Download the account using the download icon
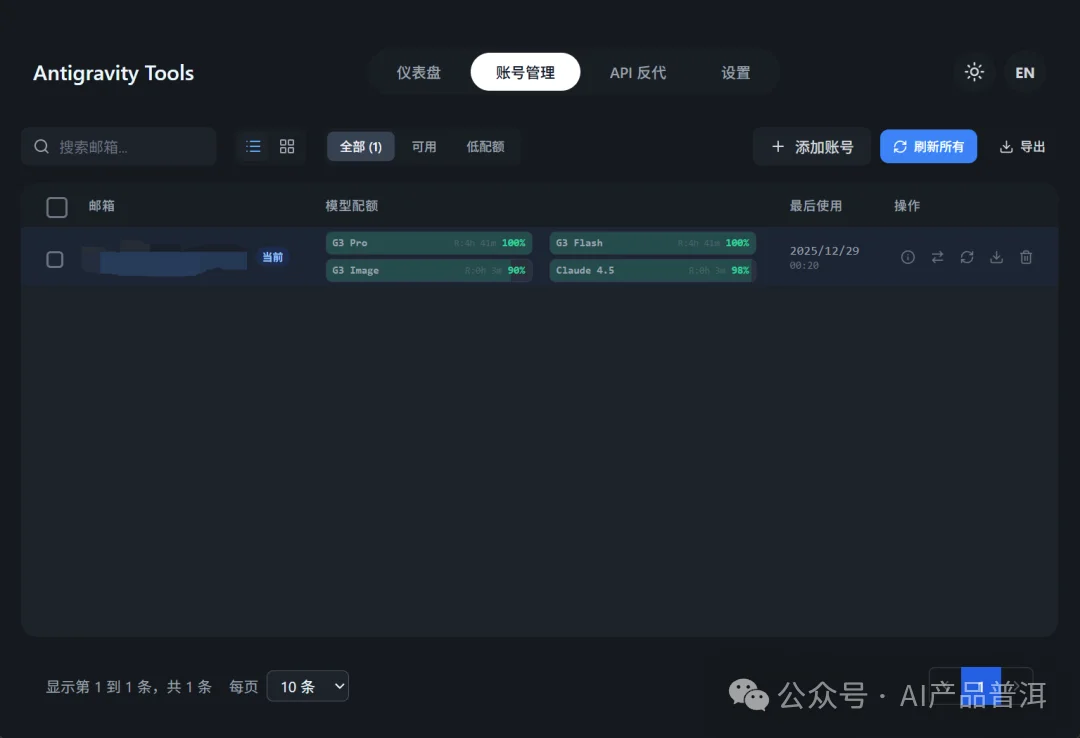The width and height of the screenshot is (1080, 738). coord(996,257)
